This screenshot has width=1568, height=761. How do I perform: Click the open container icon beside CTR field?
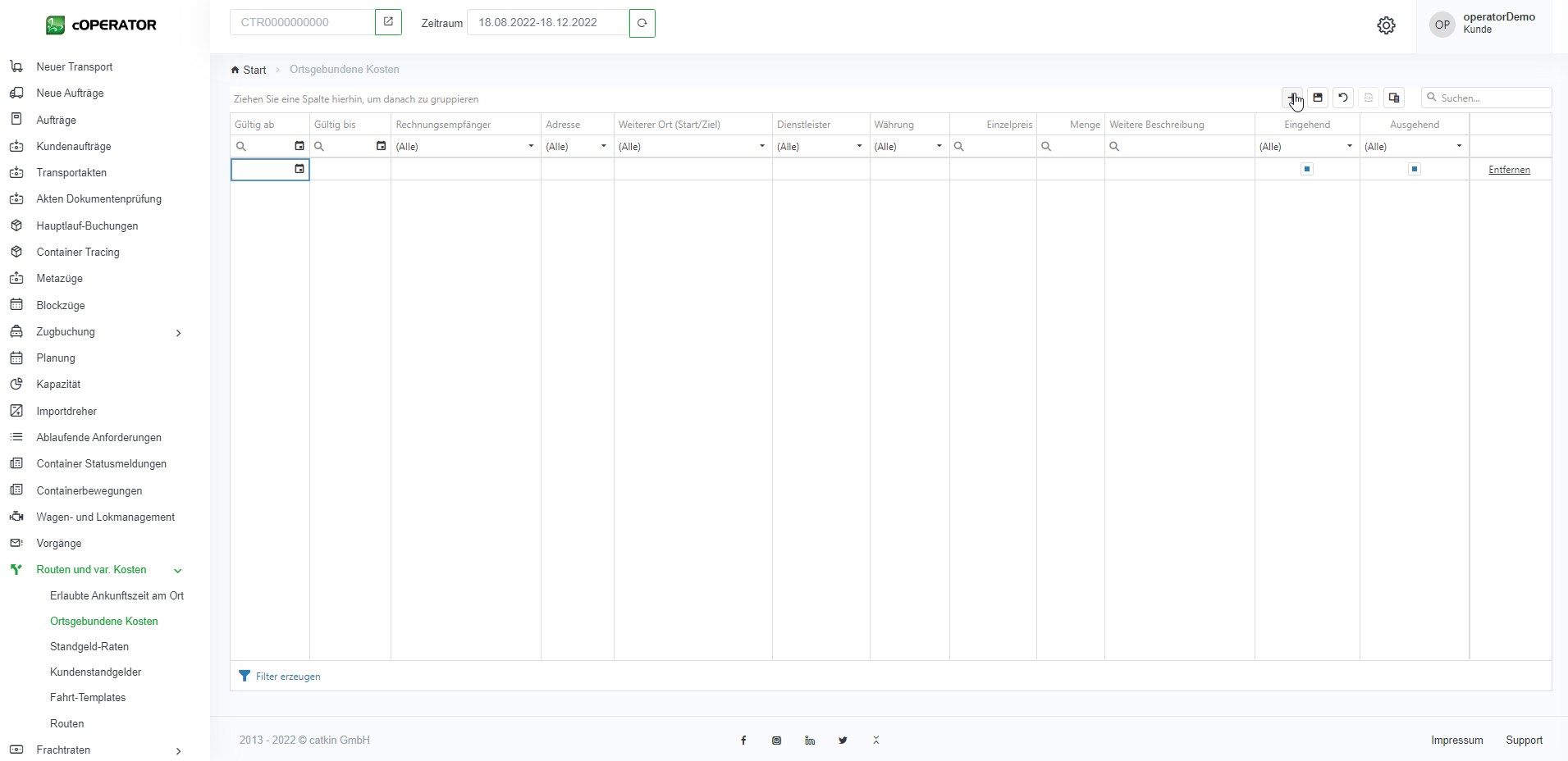tap(388, 22)
